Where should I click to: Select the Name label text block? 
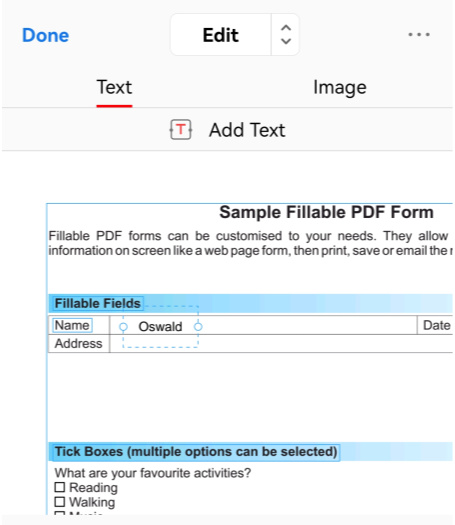[72, 325]
